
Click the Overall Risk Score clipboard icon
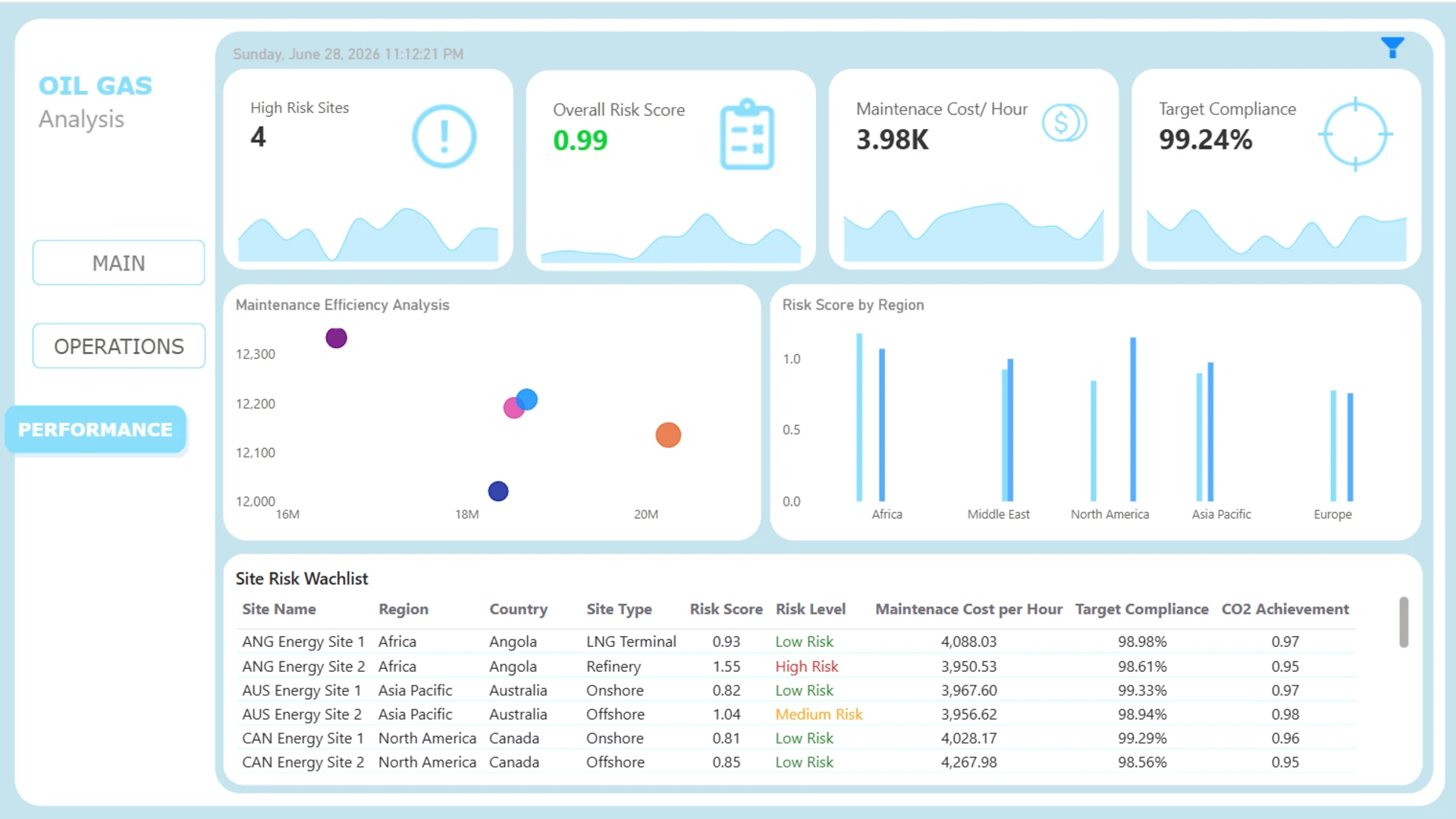coord(747,134)
